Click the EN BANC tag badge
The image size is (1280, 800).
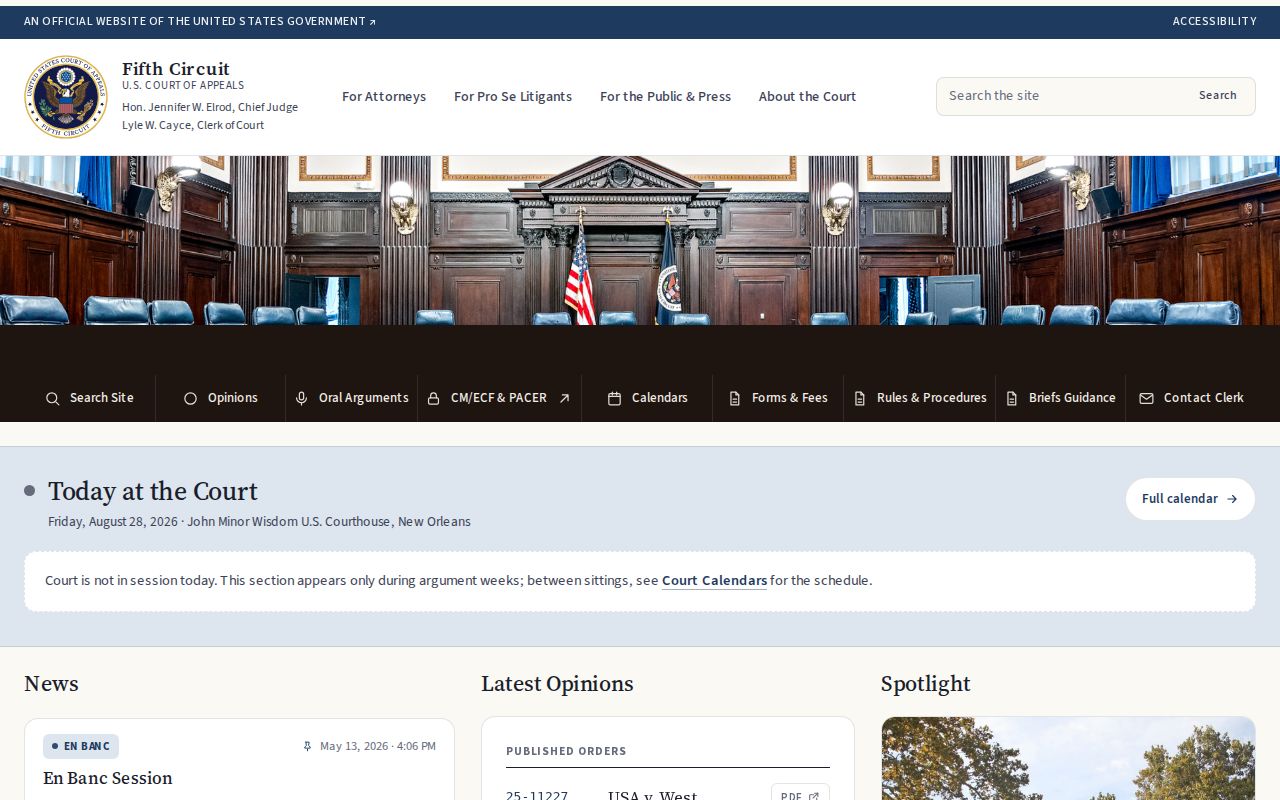pyautogui.click(x=81, y=746)
